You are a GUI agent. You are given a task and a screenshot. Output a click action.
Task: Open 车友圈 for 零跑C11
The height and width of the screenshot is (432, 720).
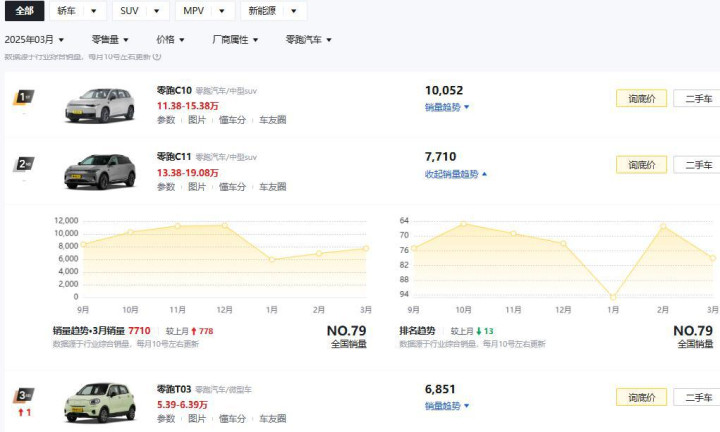coord(273,187)
